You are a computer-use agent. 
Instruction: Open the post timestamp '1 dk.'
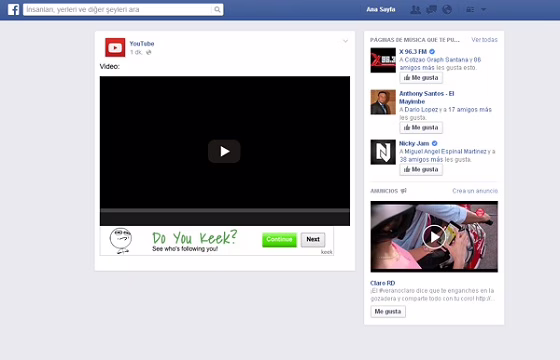tap(136, 52)
